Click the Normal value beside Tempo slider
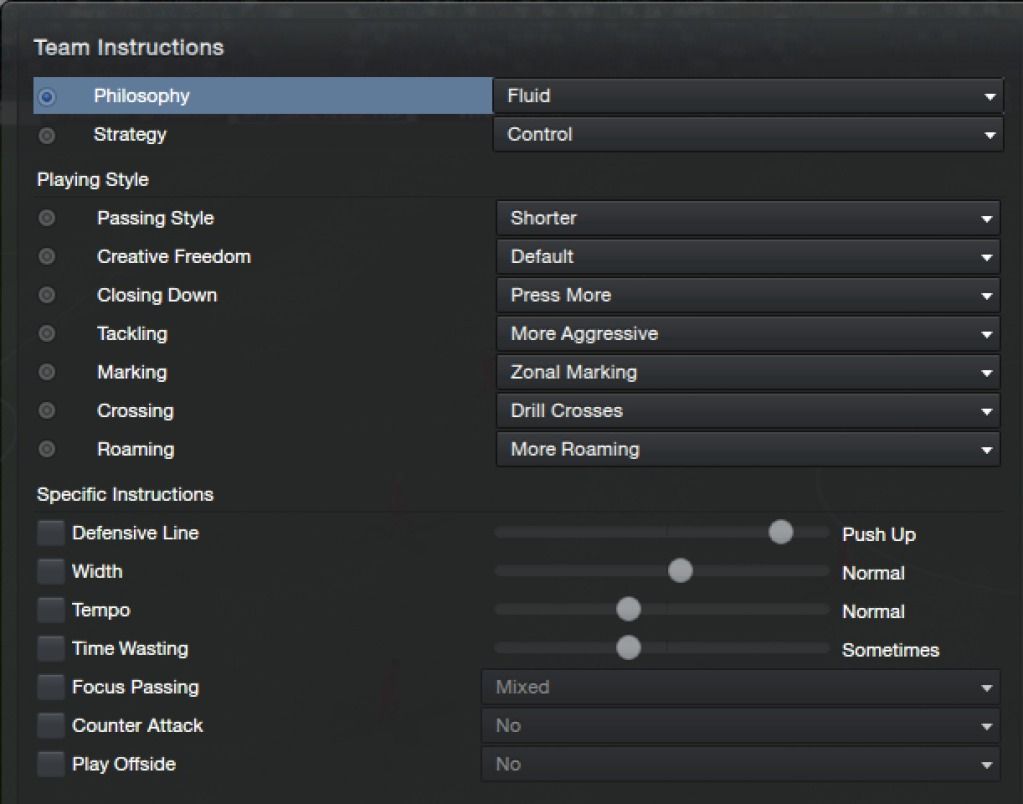This screenshot has height=804, width=1023. [x=873, y=611]
